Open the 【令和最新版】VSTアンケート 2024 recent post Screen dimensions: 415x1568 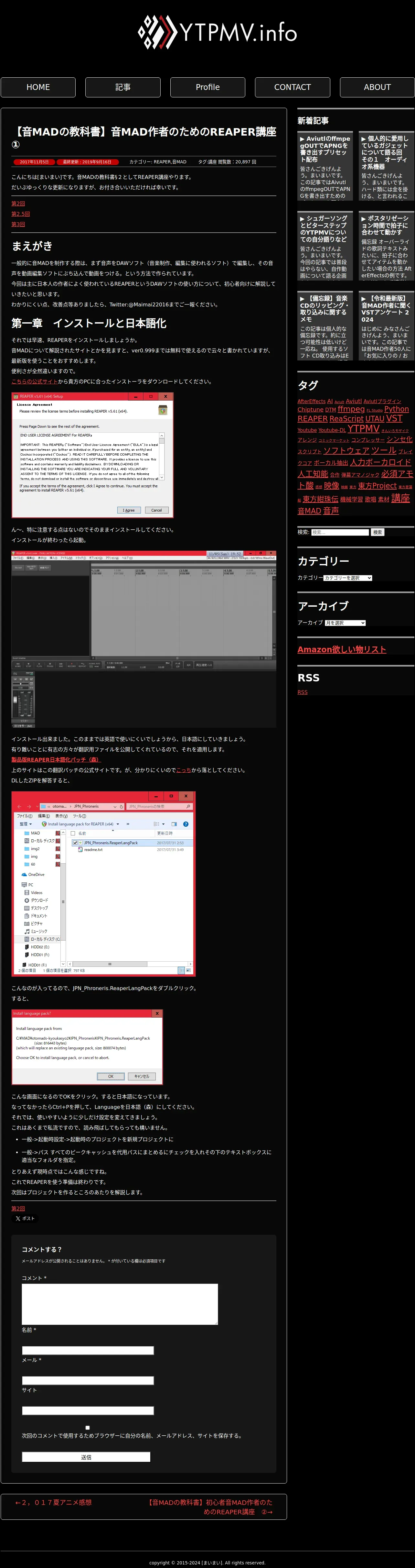(x=386, y=326)
